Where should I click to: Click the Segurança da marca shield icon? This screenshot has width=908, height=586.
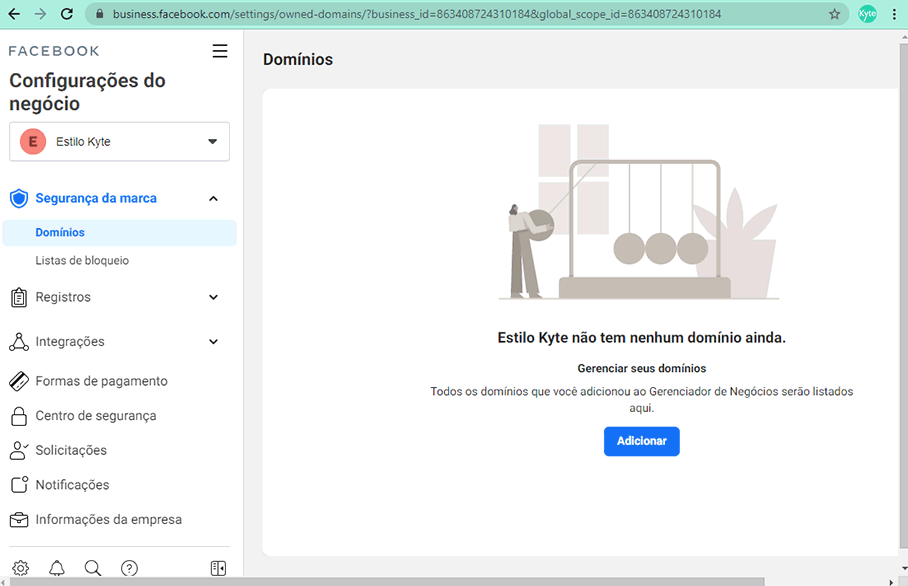click(x=19, y=198)
